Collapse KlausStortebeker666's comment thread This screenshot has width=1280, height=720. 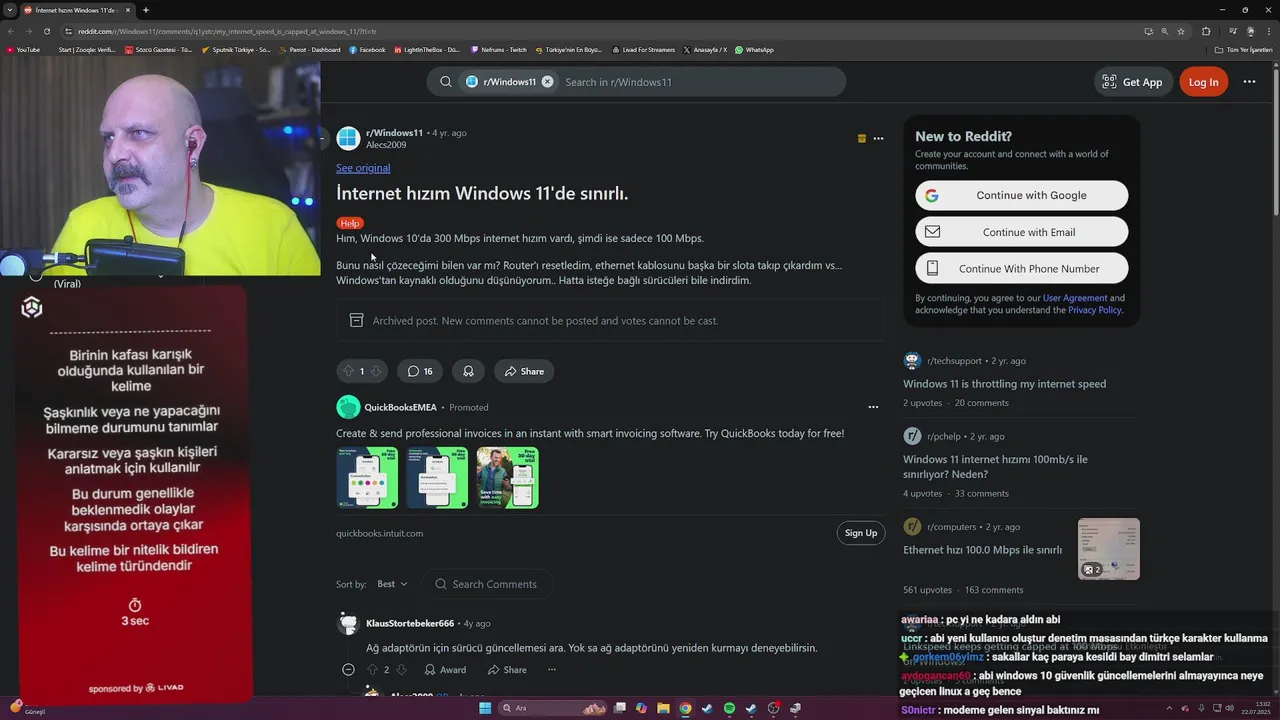(x=348, y=670)
